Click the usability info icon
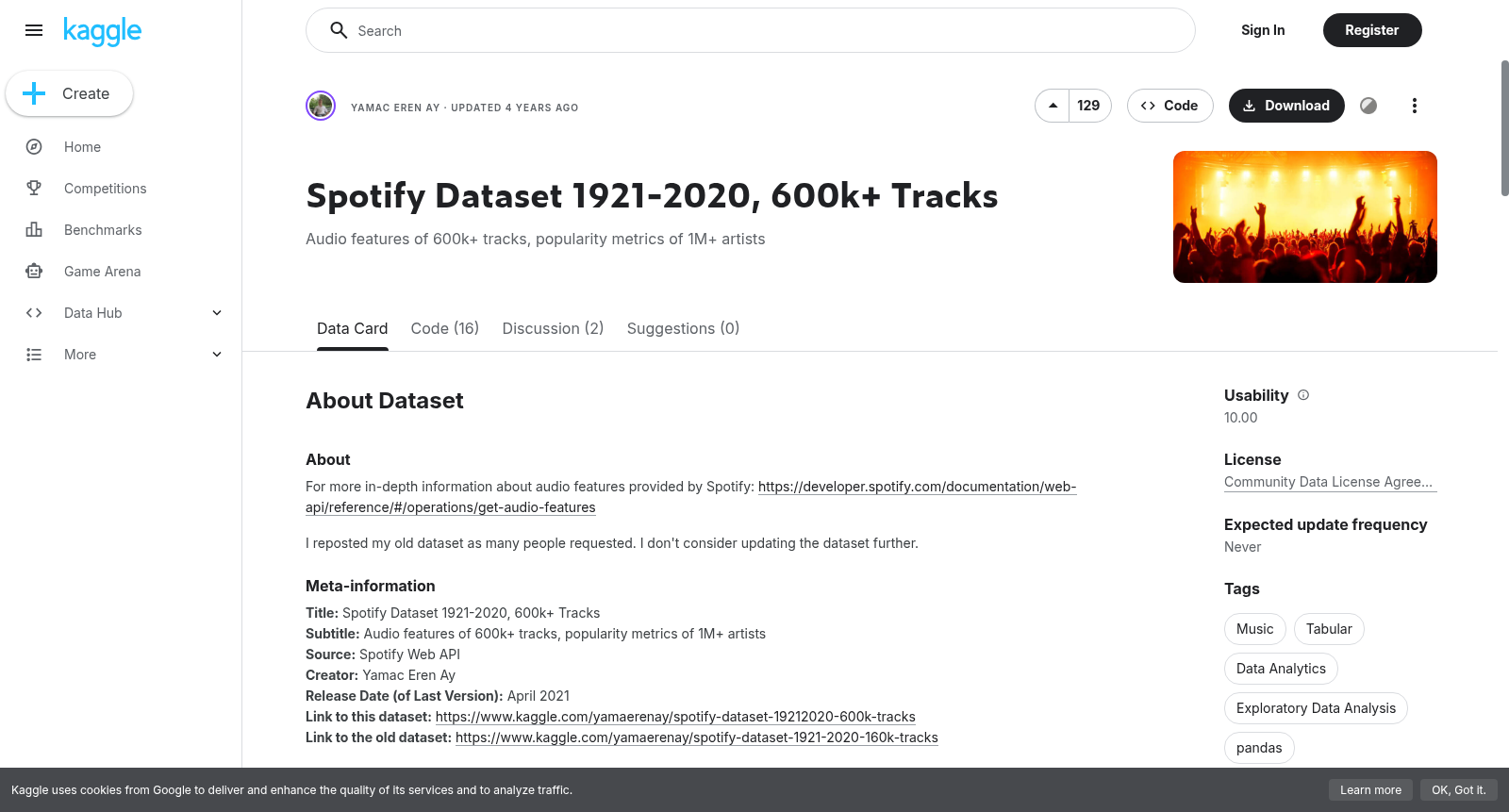Screen dimensions: 1509x812 (1303, 395)
